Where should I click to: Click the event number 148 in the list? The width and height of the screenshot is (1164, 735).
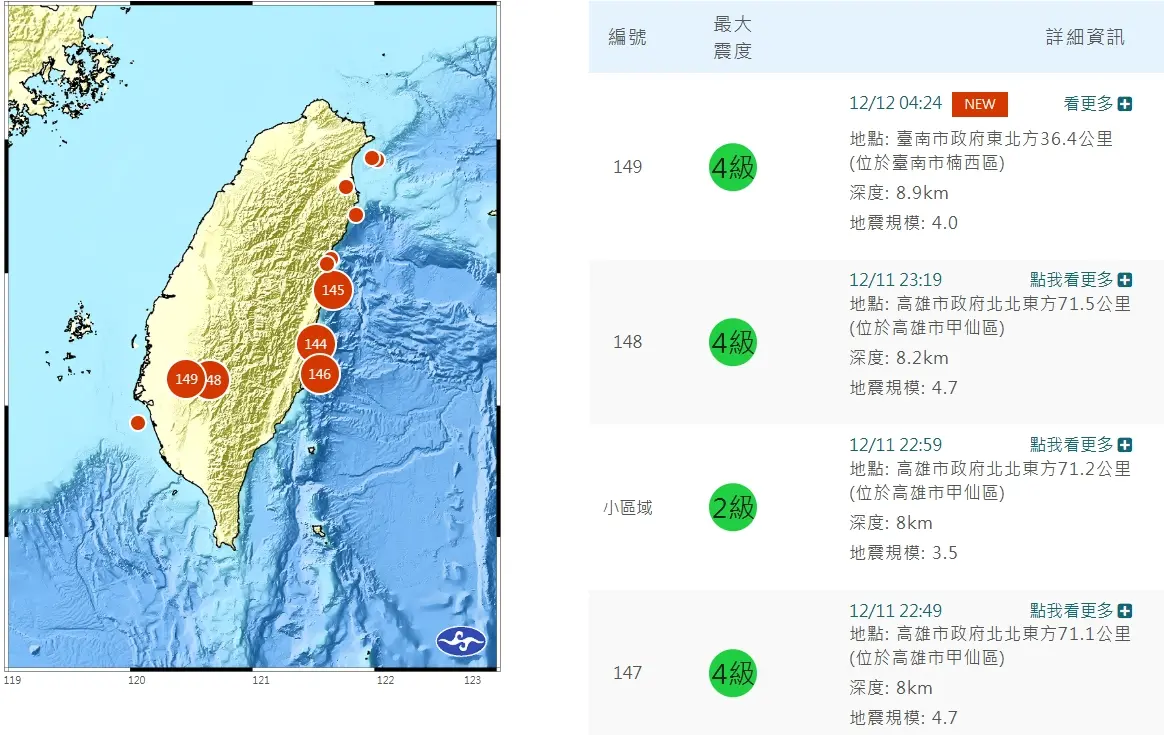pos(627,342)
